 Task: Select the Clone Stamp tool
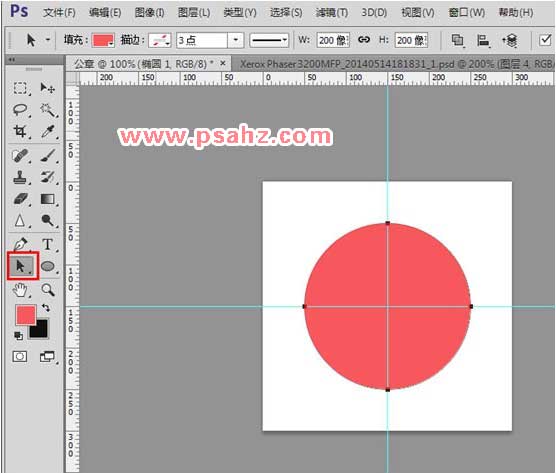pyautogui.click(x=20, y=177)
